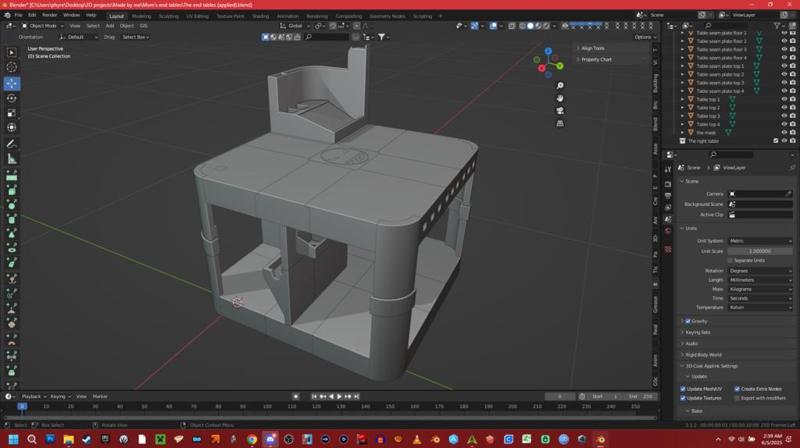The image size is (800, 448).
Task: Open the Tool properties tab icon
Action: [668, 170]
